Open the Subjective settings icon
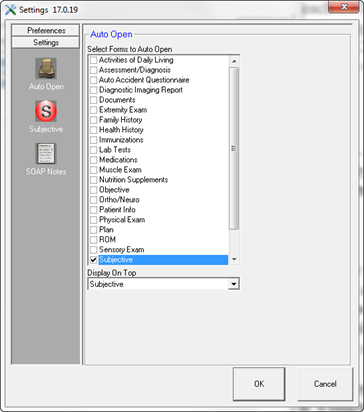Viewport: 364px width, 412px height. click(46, 111)
